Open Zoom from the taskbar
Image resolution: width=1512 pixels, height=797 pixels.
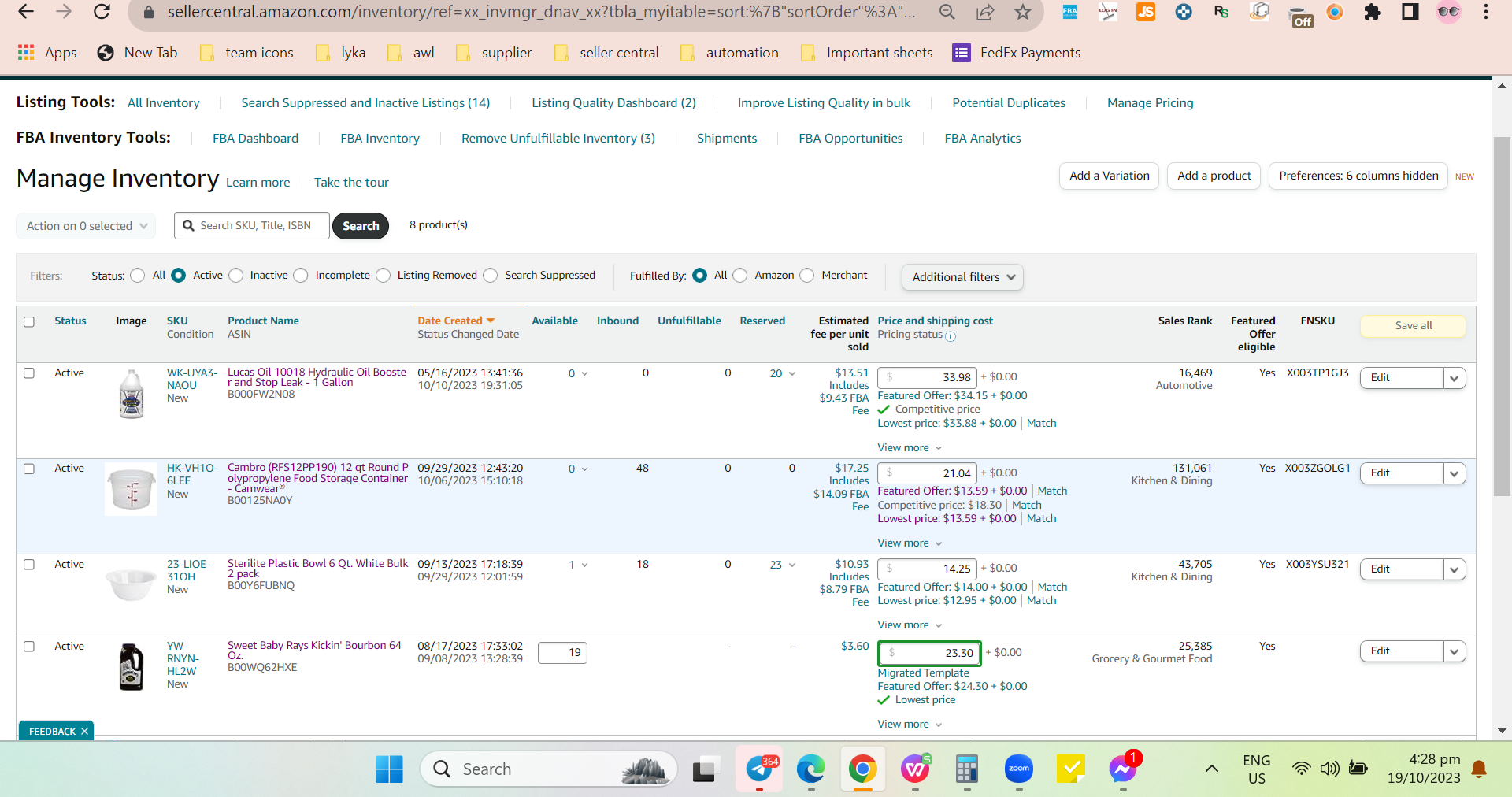pyautogui.click(x=1019, y=769)
